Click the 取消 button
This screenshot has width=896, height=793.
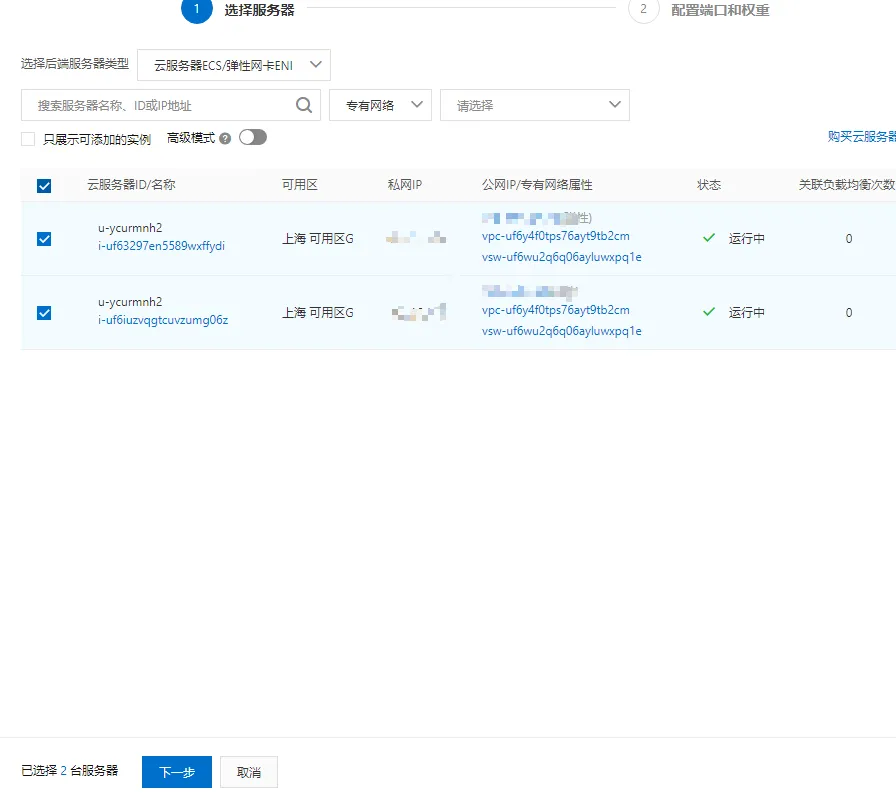[249, 772]
